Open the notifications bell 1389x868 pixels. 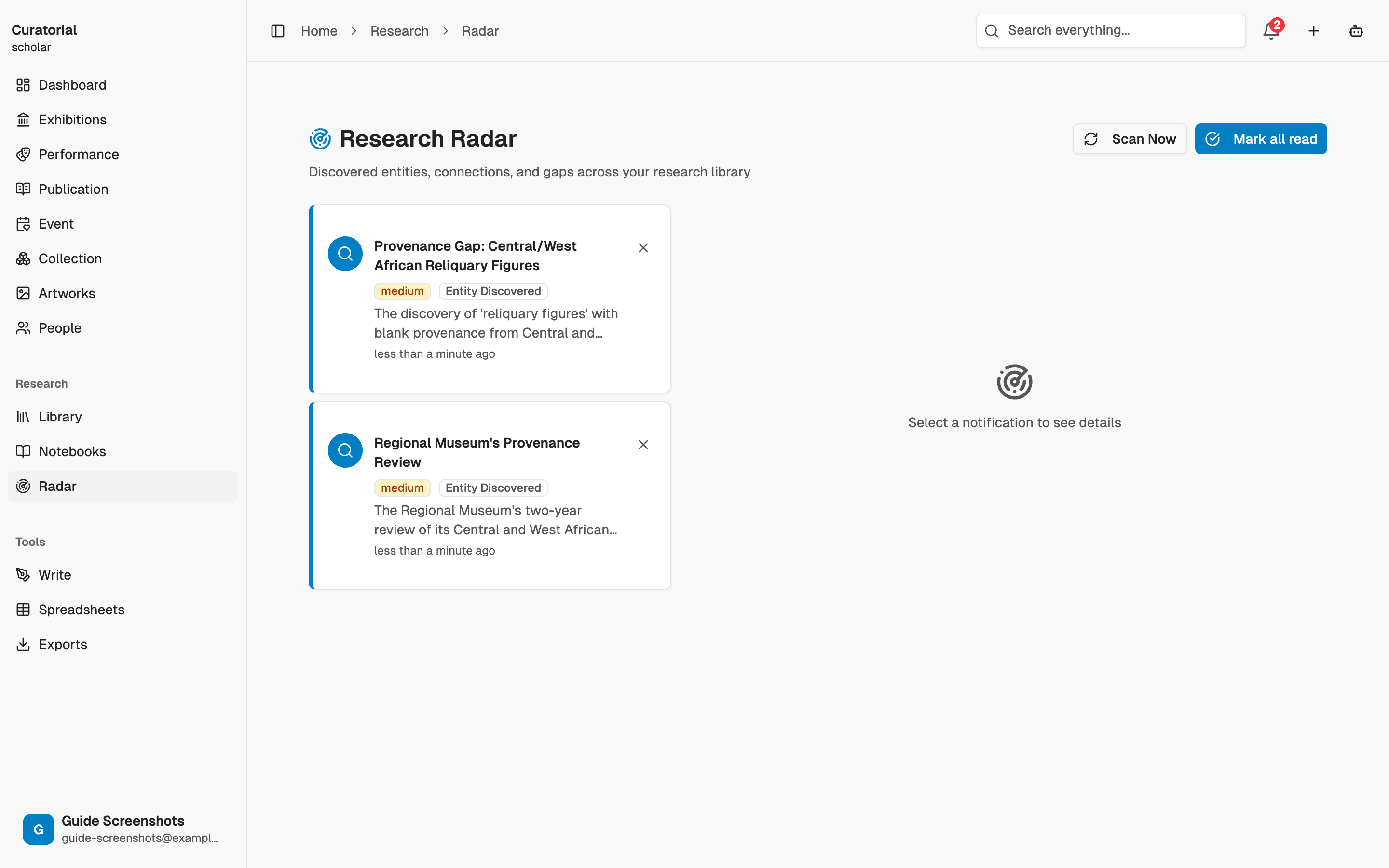coord(1271,31)
